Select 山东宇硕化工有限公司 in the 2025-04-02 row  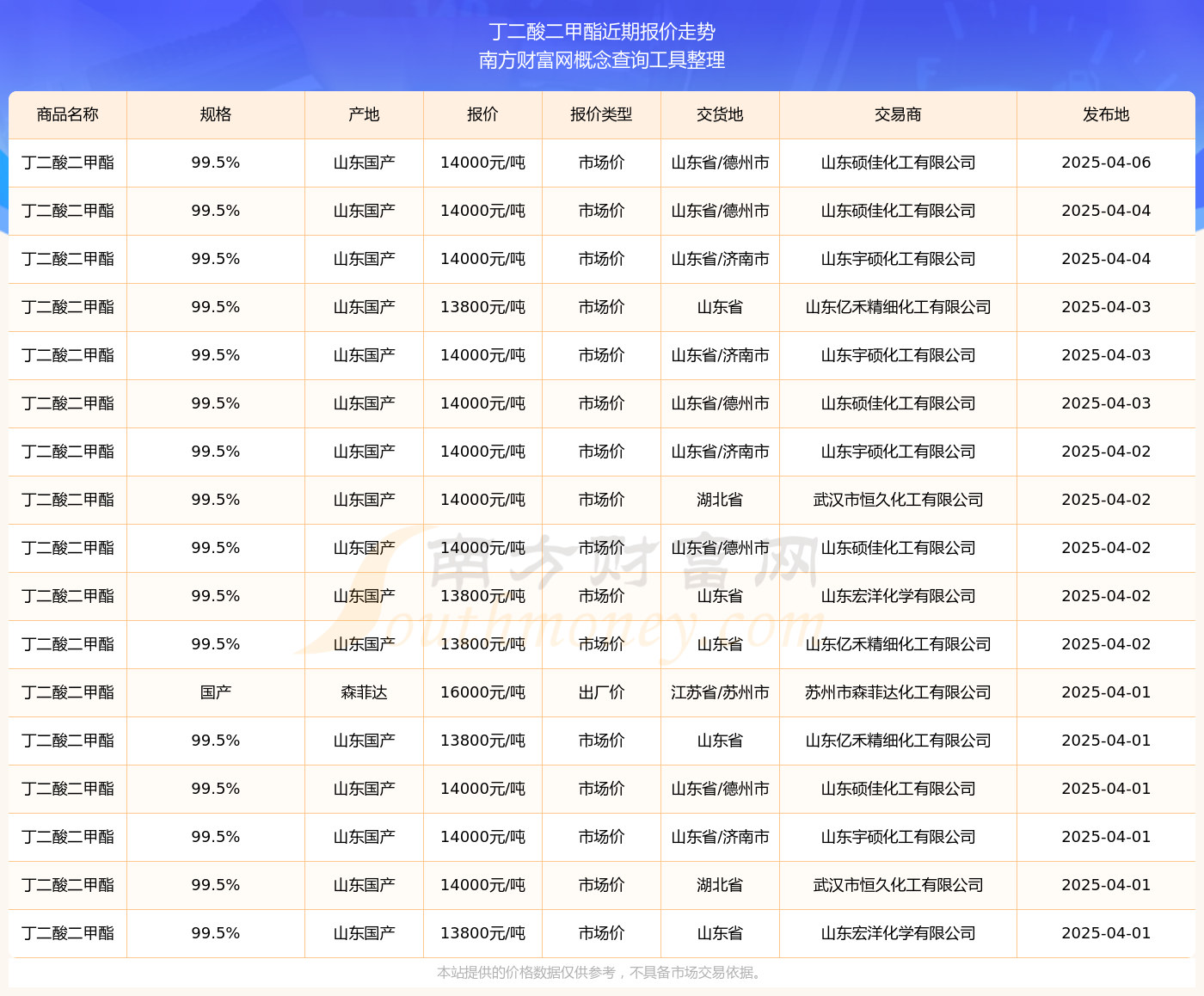pos(898,452)
